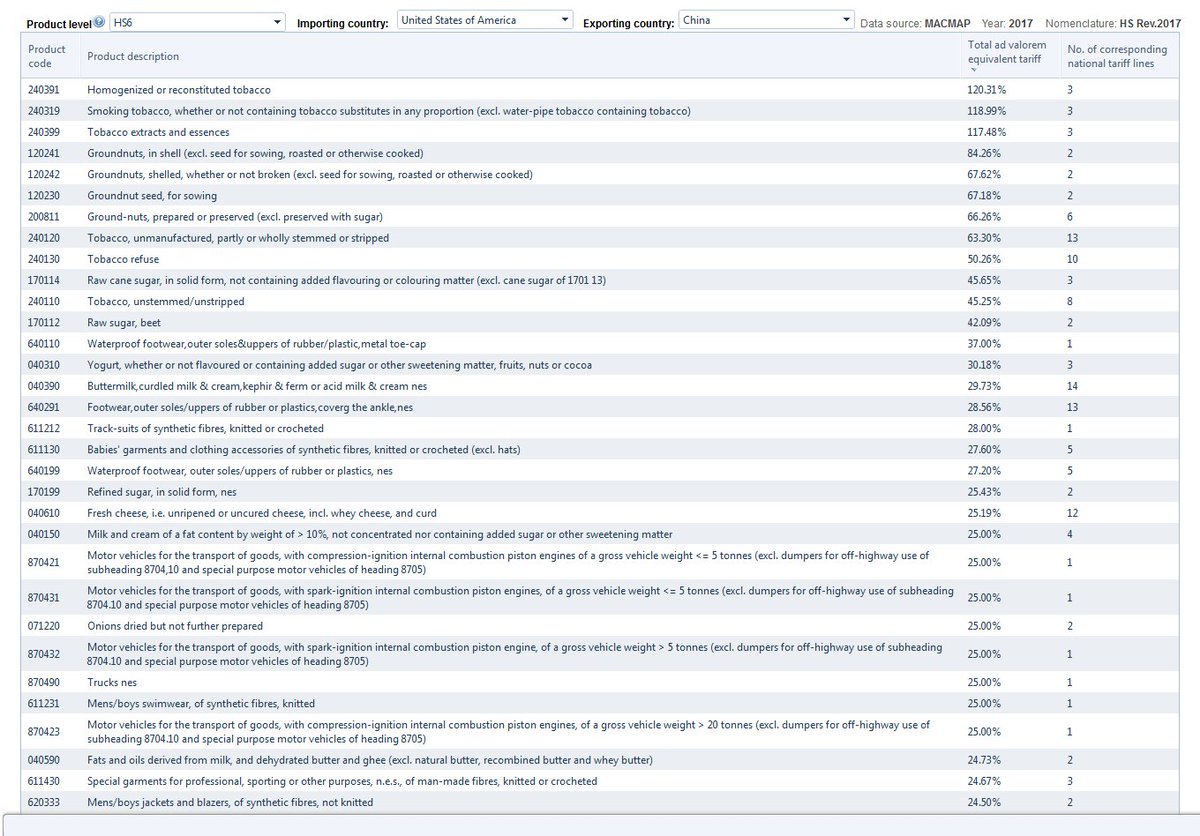Screen dimensions: 1200x836
Task: Open the Importing country dropdown
Action: point(485,20)
